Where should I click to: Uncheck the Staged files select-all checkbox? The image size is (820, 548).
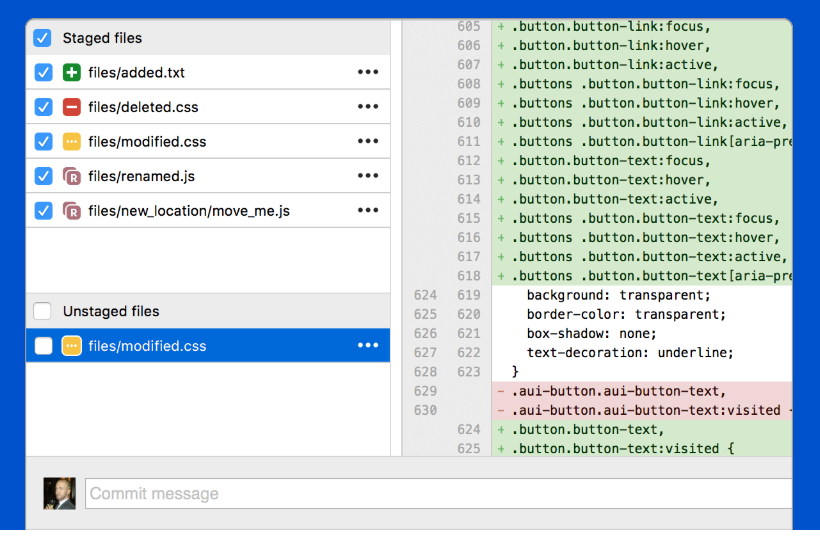[42, 38]
